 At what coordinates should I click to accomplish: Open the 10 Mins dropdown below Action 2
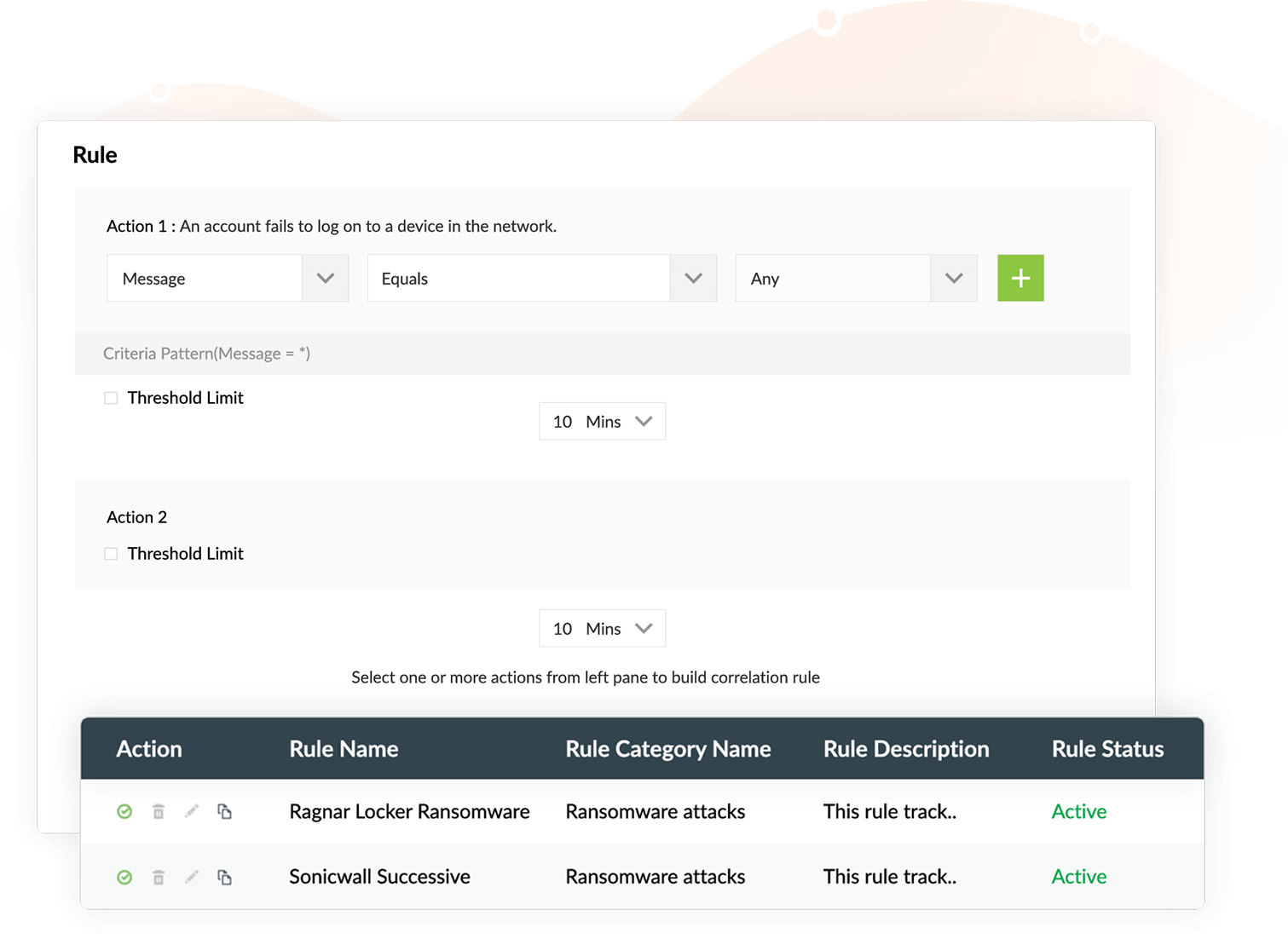(602, 628)
